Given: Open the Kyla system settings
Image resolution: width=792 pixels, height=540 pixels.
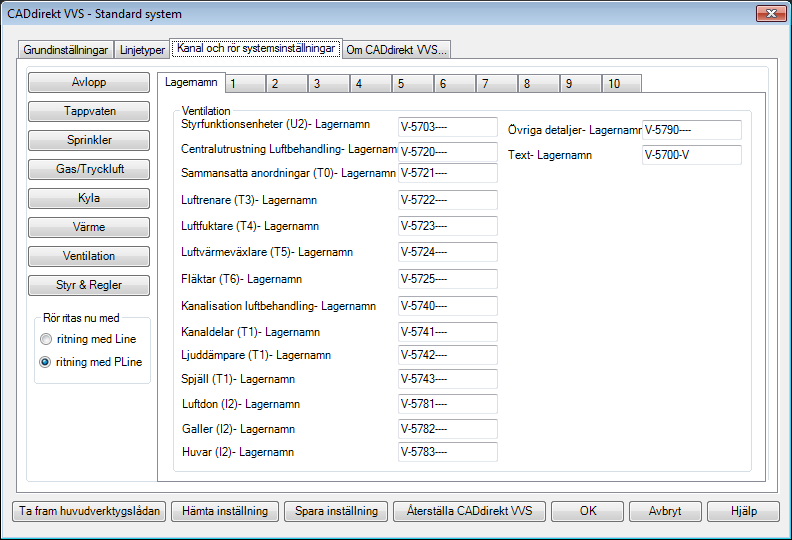Looking at the screenshot, I should [89, 198].
